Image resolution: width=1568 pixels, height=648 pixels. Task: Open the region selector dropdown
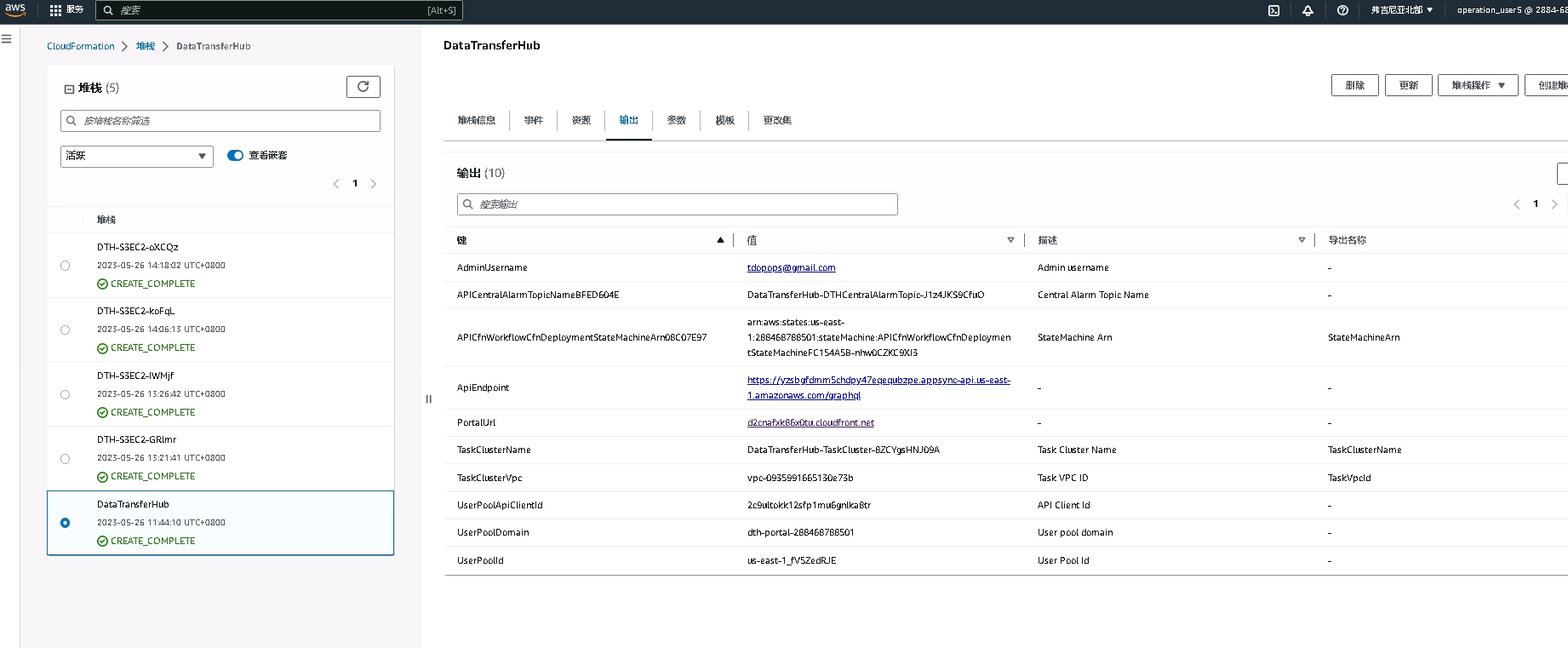(x=1401, y=10)
